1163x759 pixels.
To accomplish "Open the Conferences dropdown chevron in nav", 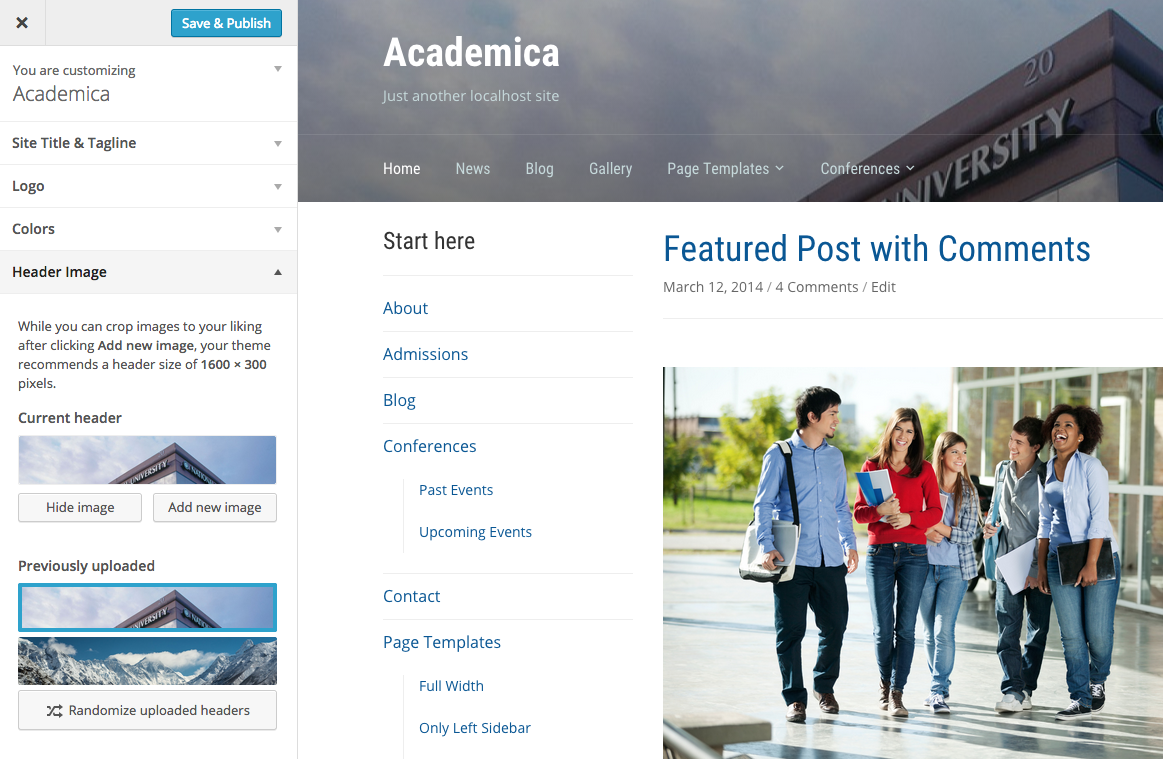I will tap(910, 168).
